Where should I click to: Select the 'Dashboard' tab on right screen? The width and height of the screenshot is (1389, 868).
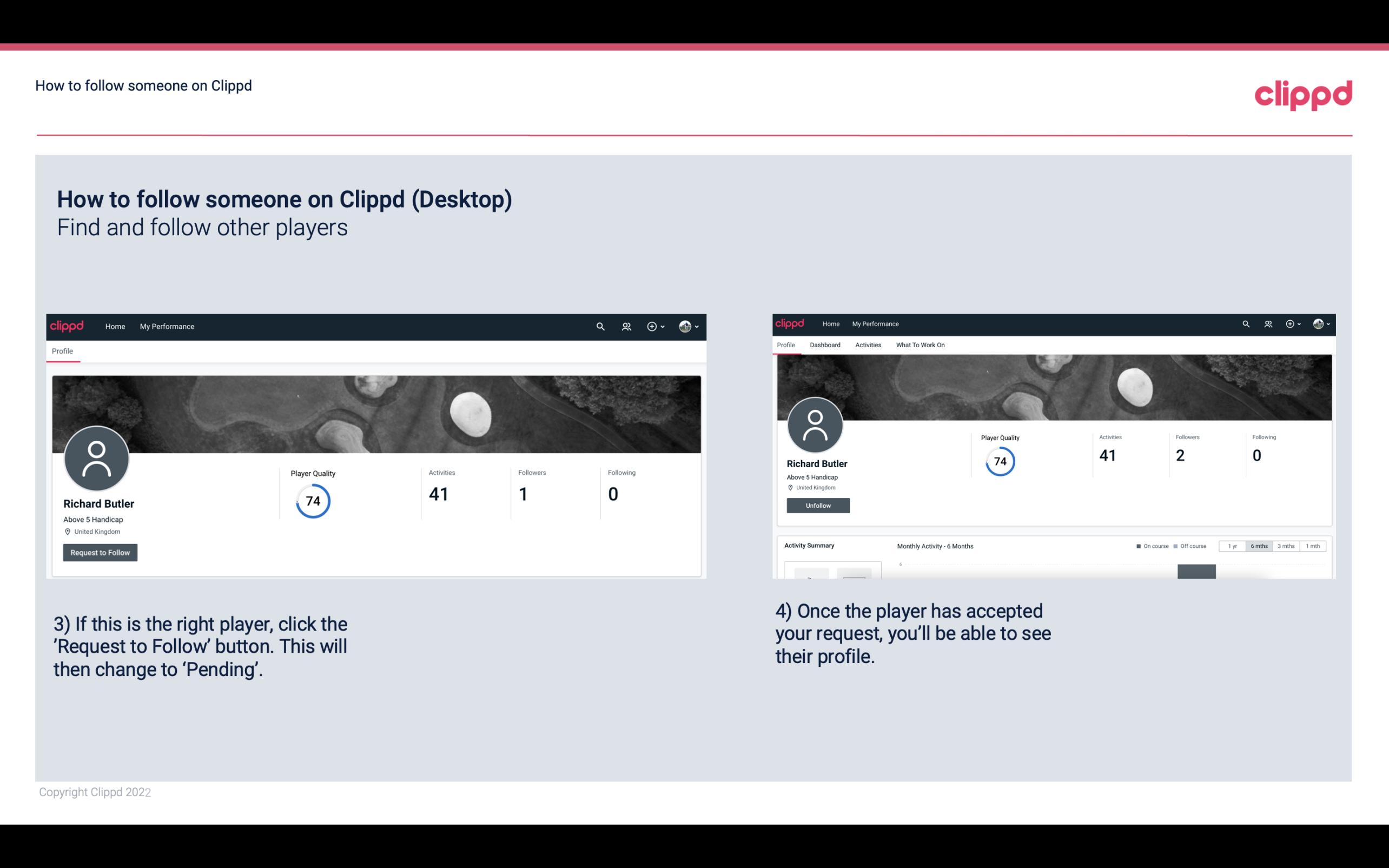click(x=825, y=345)
